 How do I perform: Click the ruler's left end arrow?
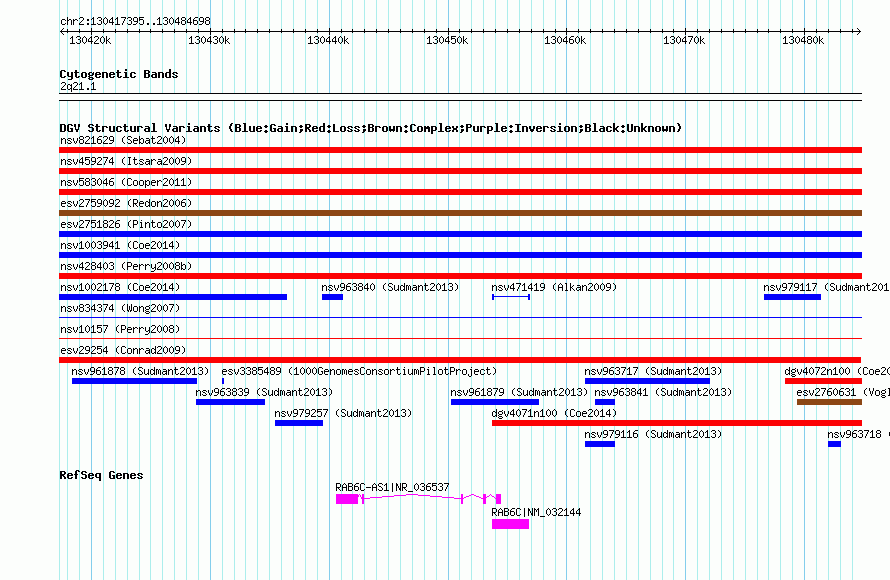(62, 31)
